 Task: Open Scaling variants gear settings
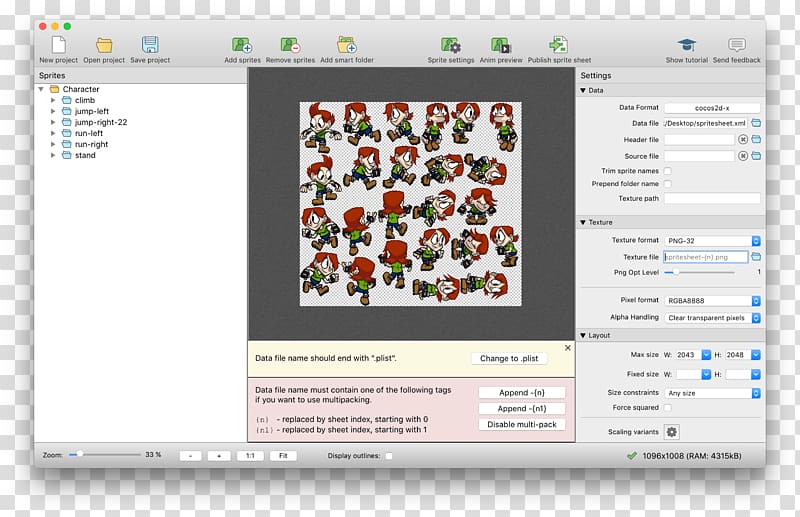coord(672,432)
